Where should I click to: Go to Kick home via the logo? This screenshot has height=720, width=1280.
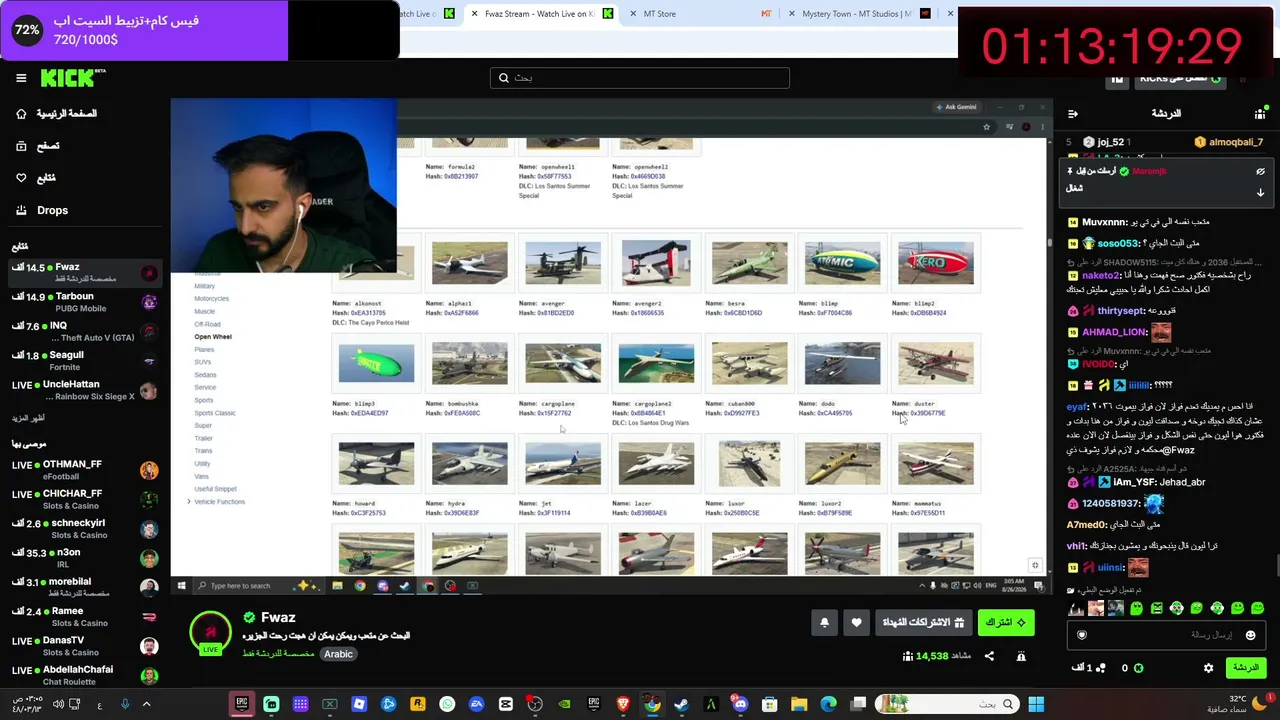pyautogui.click(x=73, y=78)
